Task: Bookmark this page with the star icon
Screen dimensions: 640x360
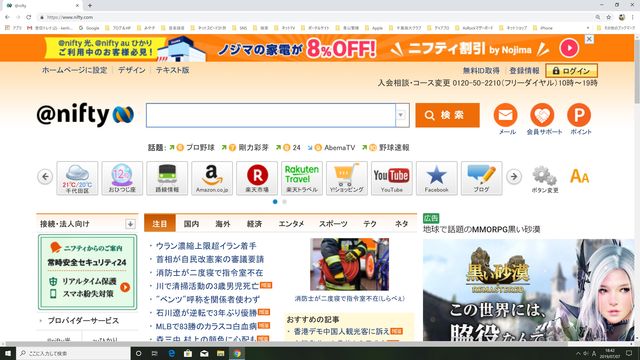Action: pos(609,17)
